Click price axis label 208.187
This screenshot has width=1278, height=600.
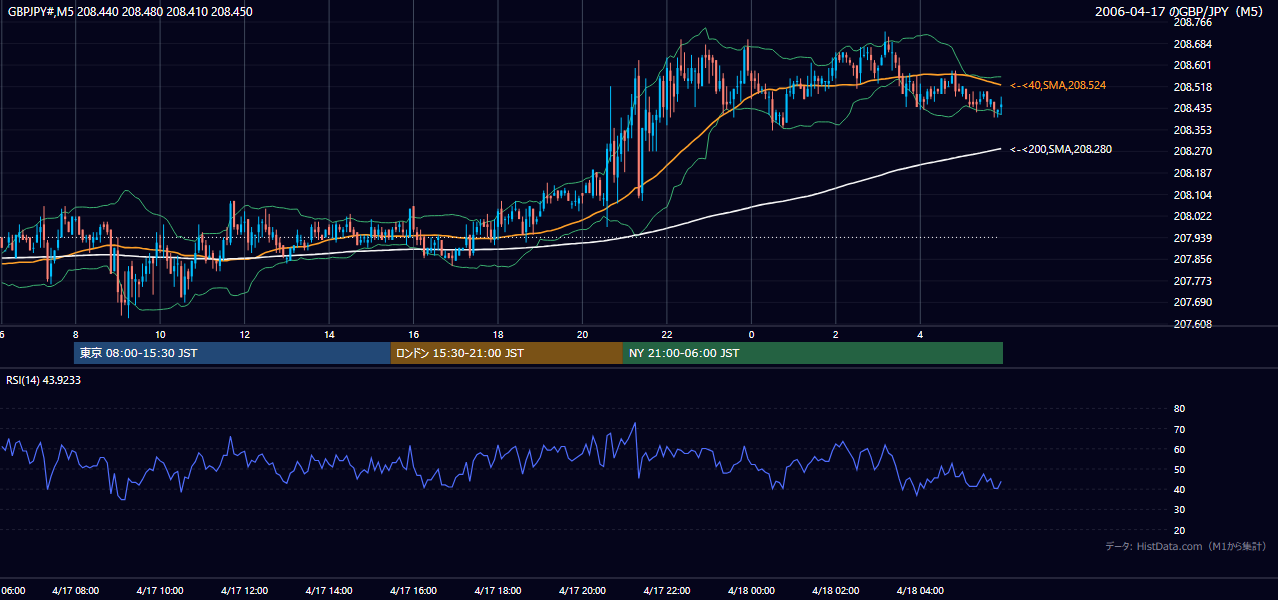[x=1192, y=173]
